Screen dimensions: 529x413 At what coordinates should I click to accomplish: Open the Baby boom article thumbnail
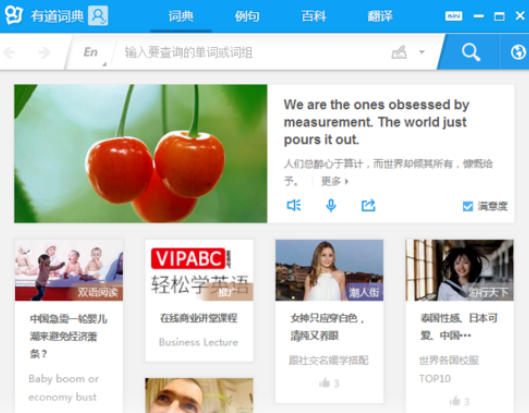coord(69,270)
